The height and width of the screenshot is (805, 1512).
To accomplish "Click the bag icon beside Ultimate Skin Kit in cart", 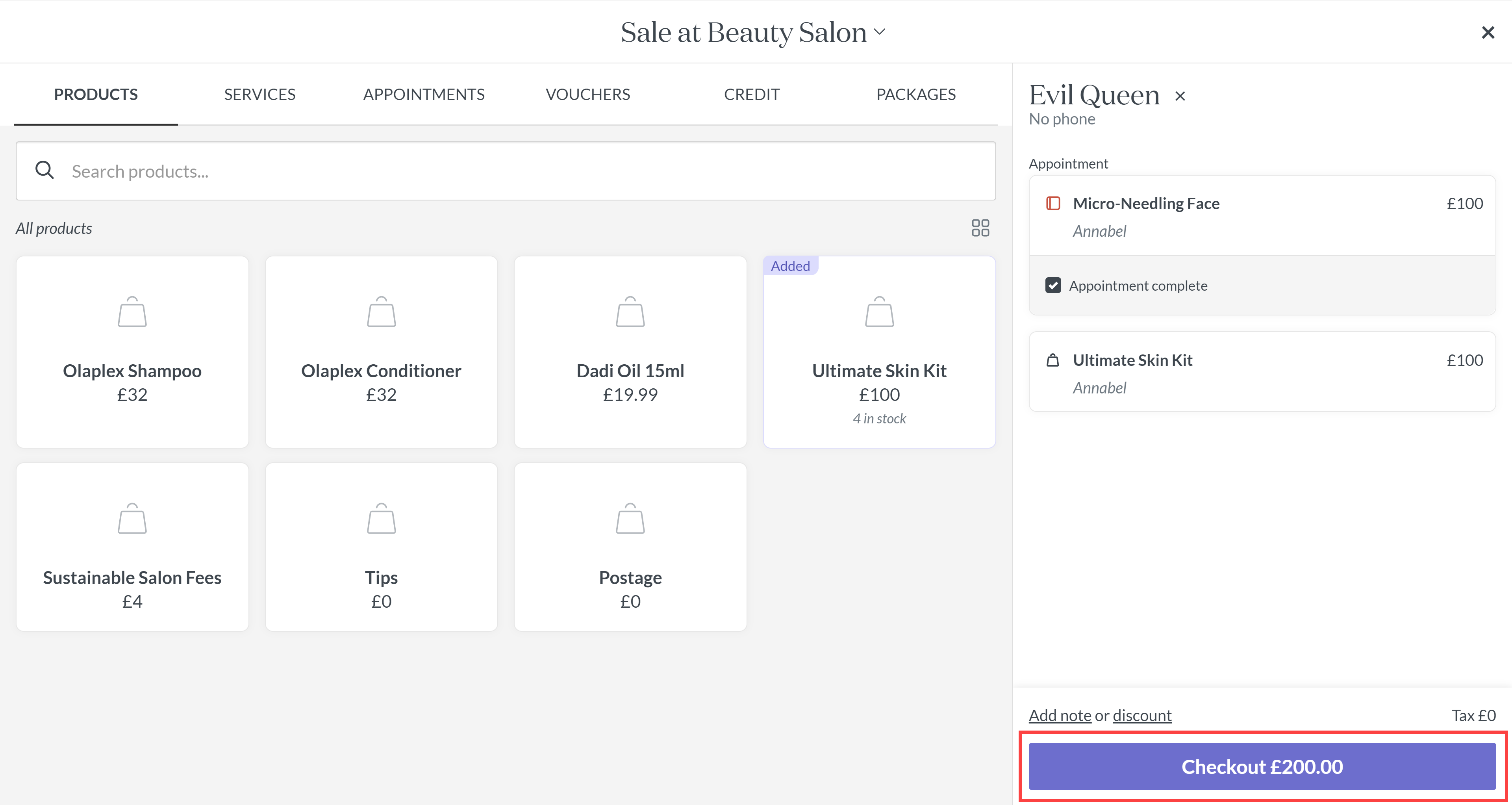I will (x=1053, y=360).
